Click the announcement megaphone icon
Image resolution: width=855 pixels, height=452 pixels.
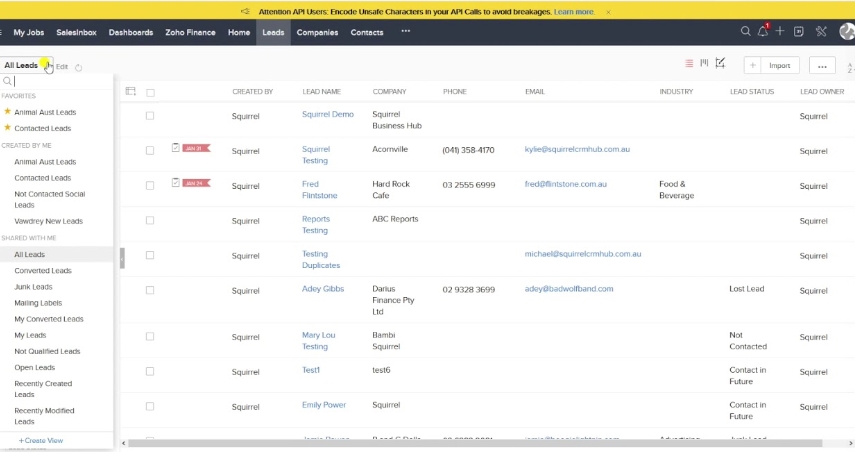click(x=245, y=11)
